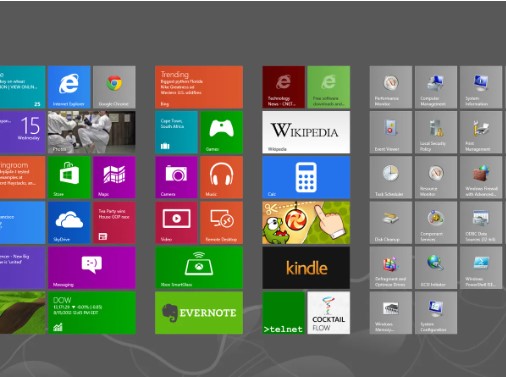Viewport: 506px width, 377px height.
Task: Open the Music headphones tile
Action: pyautogui.click(x=222, y=177)
